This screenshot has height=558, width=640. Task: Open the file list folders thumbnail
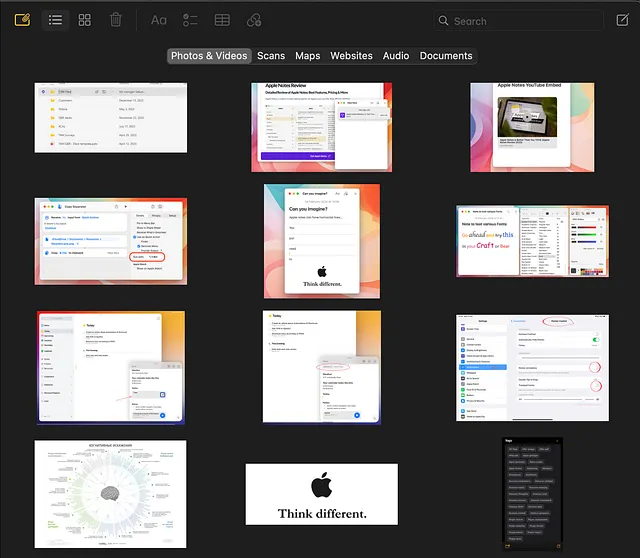coord(111,118)
